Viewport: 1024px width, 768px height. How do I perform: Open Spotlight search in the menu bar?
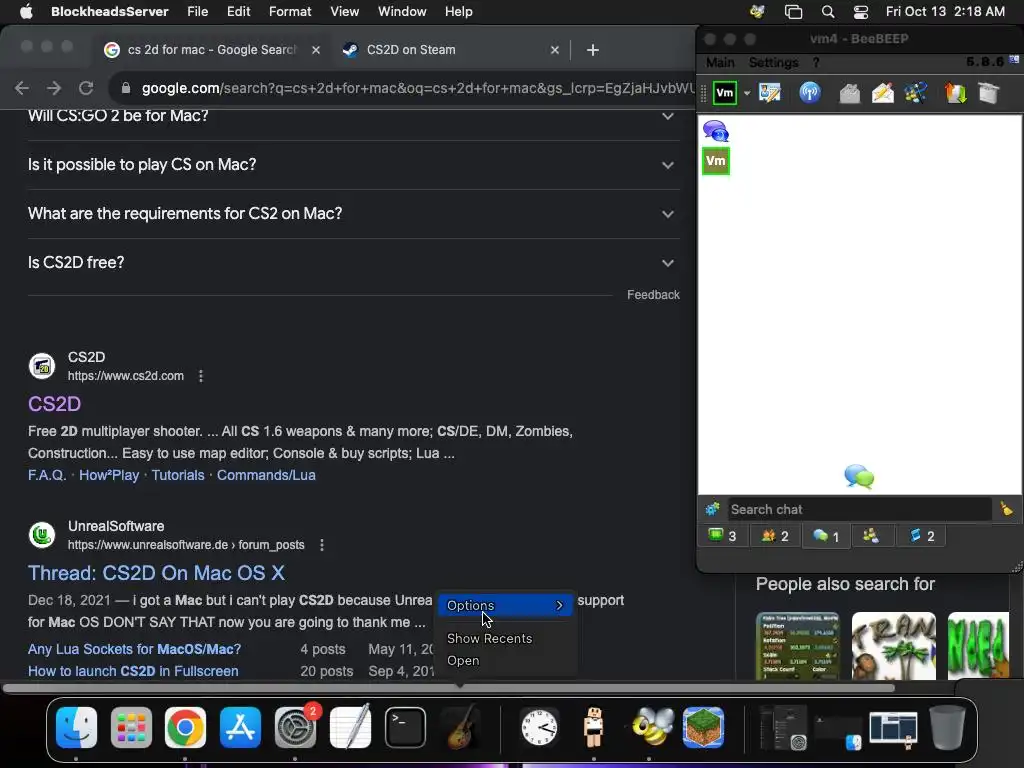(827, 12)
